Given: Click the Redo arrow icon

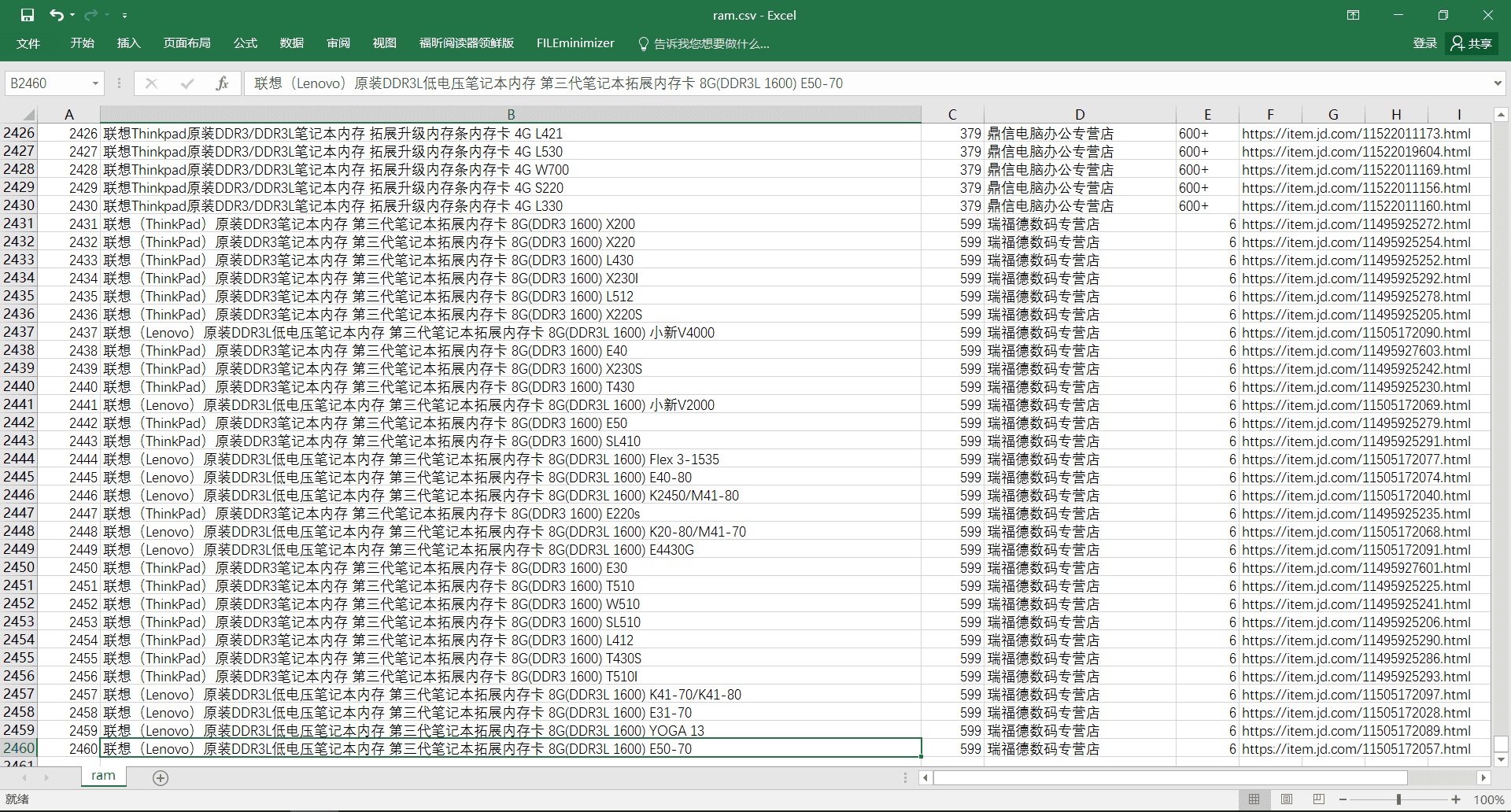Looking at the screenshot, I should (91, 15).
